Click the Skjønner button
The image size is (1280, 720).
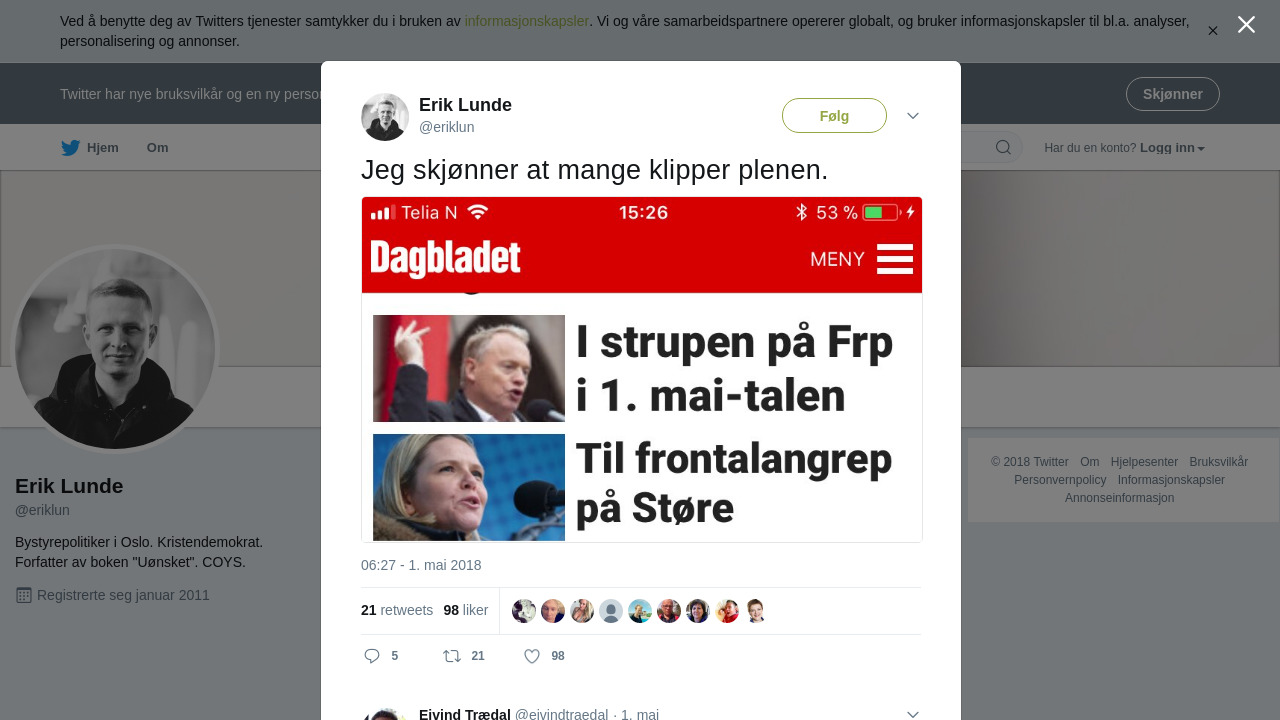tap(1173, 94)
